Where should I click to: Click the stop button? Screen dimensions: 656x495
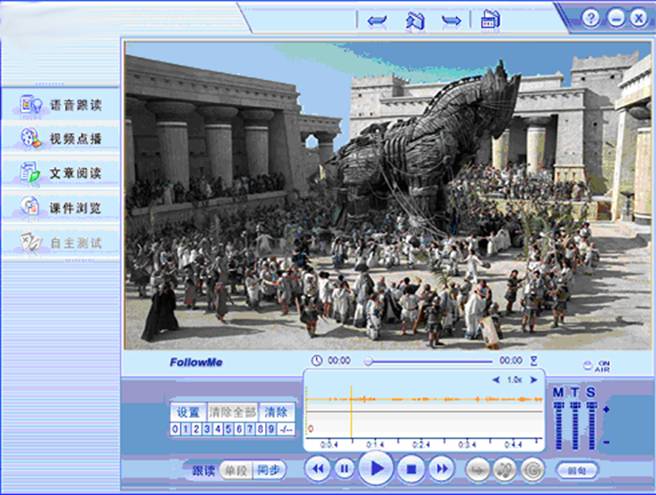[411, 469]
